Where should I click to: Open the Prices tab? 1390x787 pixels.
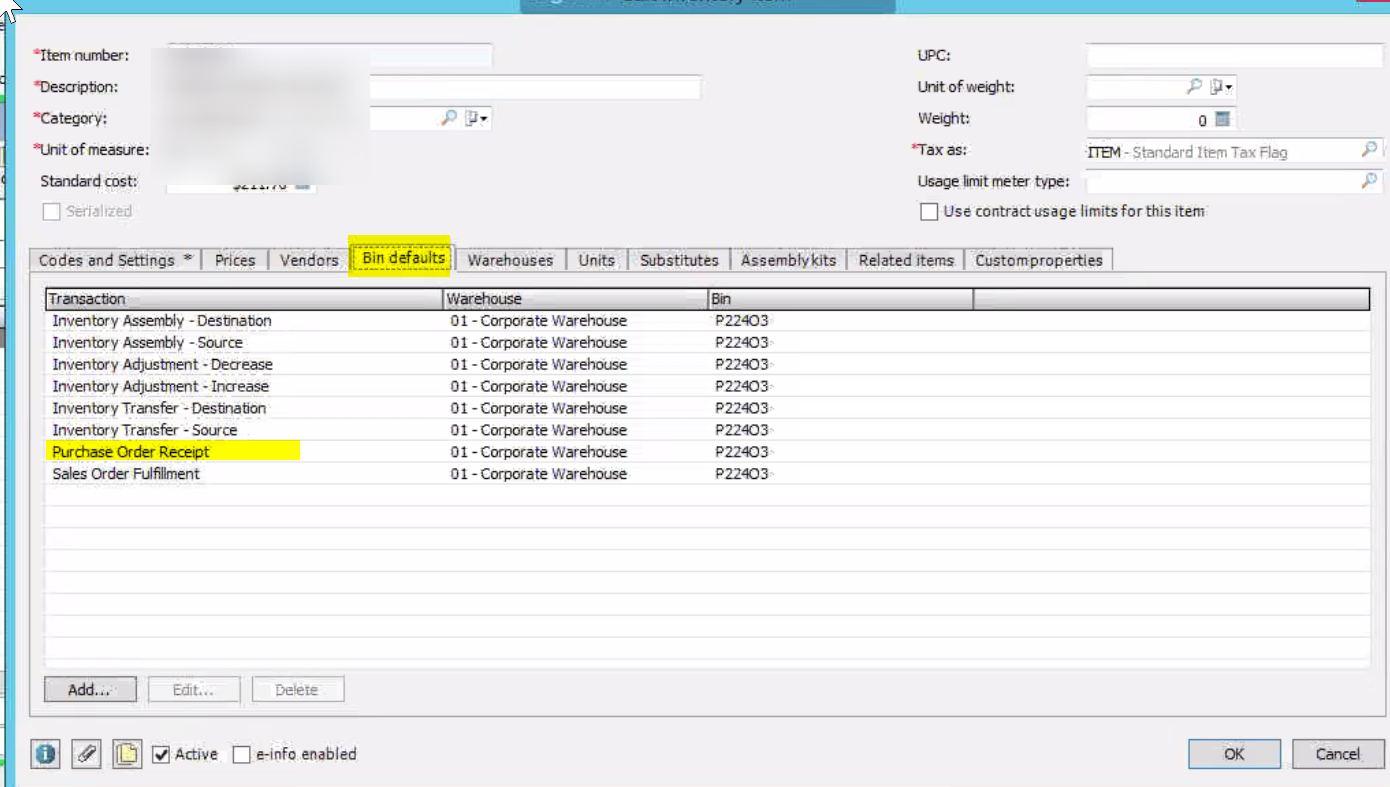point(235,260)
